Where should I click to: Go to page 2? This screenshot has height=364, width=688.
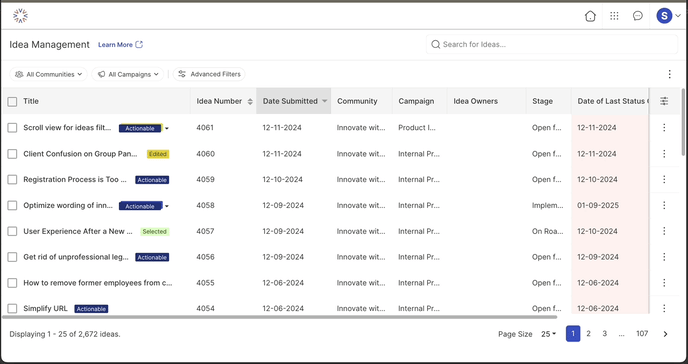pyautogui.click(x=588, y=334)
